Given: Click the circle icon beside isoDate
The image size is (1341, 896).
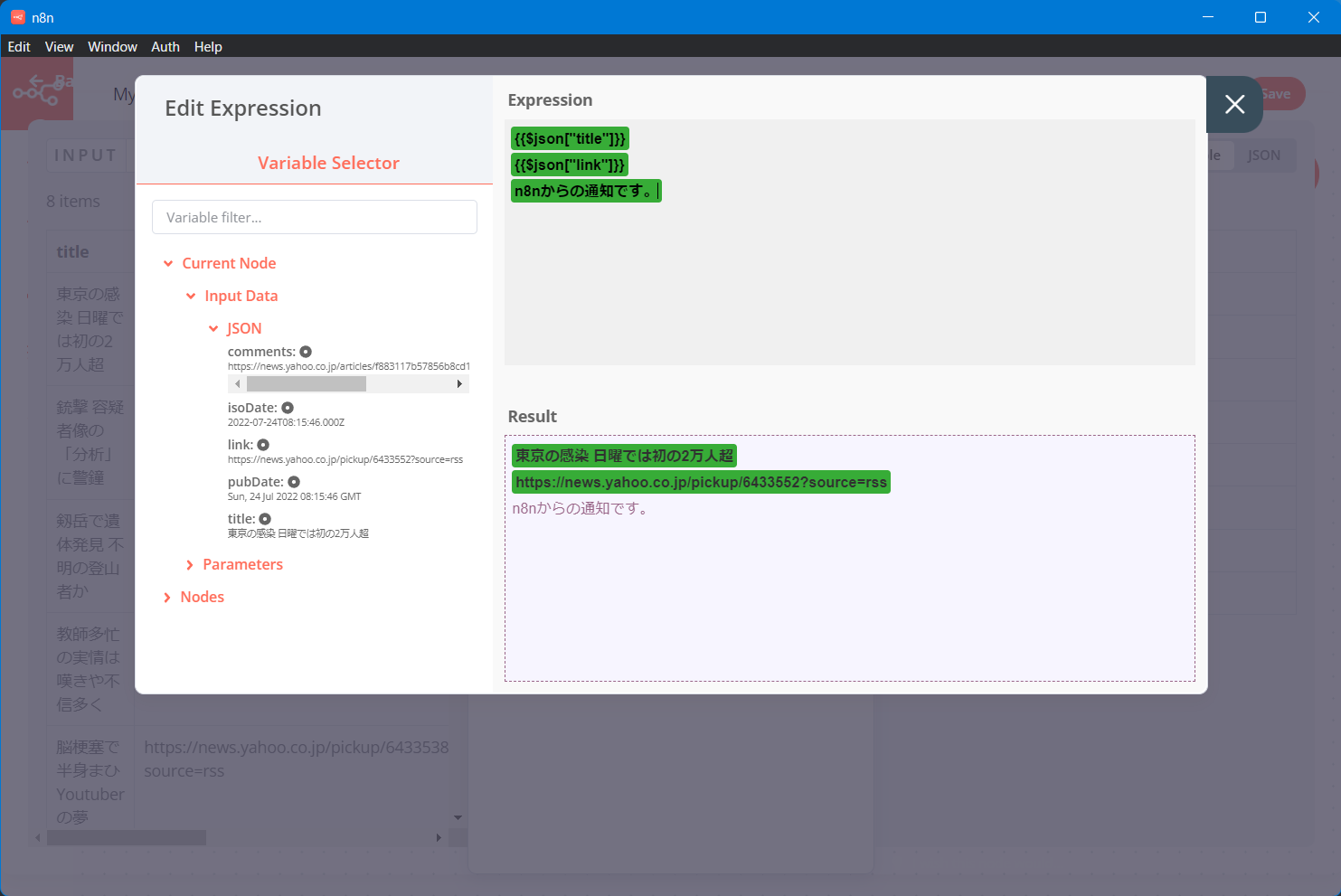Looking at the screenshot, I should coord(288,408).
